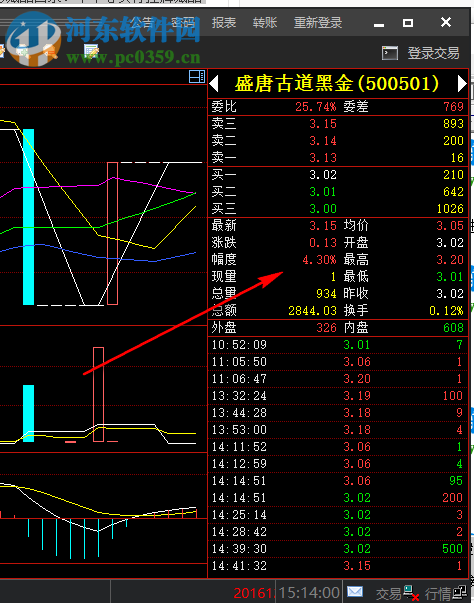This screenshot has height=603, width=474.
Task: Select the 11:05:50 trade row
Action: (x=338, y=361)
